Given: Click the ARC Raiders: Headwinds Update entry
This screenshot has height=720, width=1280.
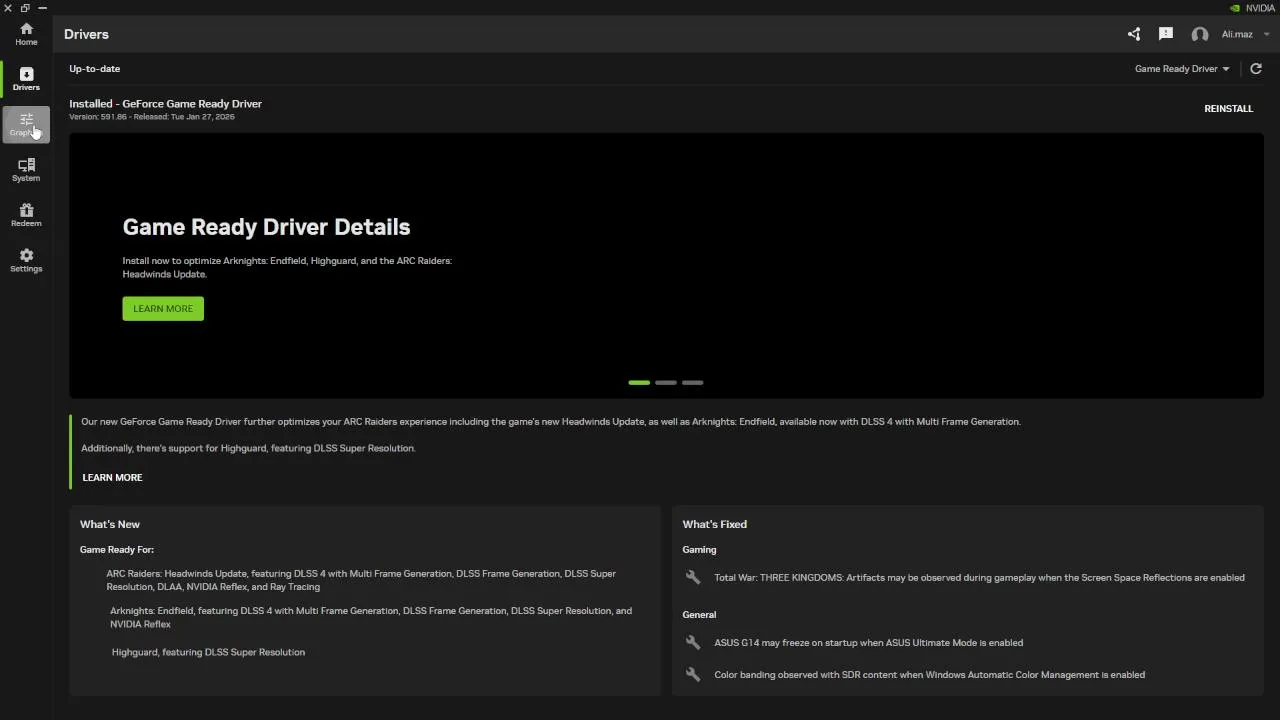Looking at the screenshot, I should click(361, 580).
